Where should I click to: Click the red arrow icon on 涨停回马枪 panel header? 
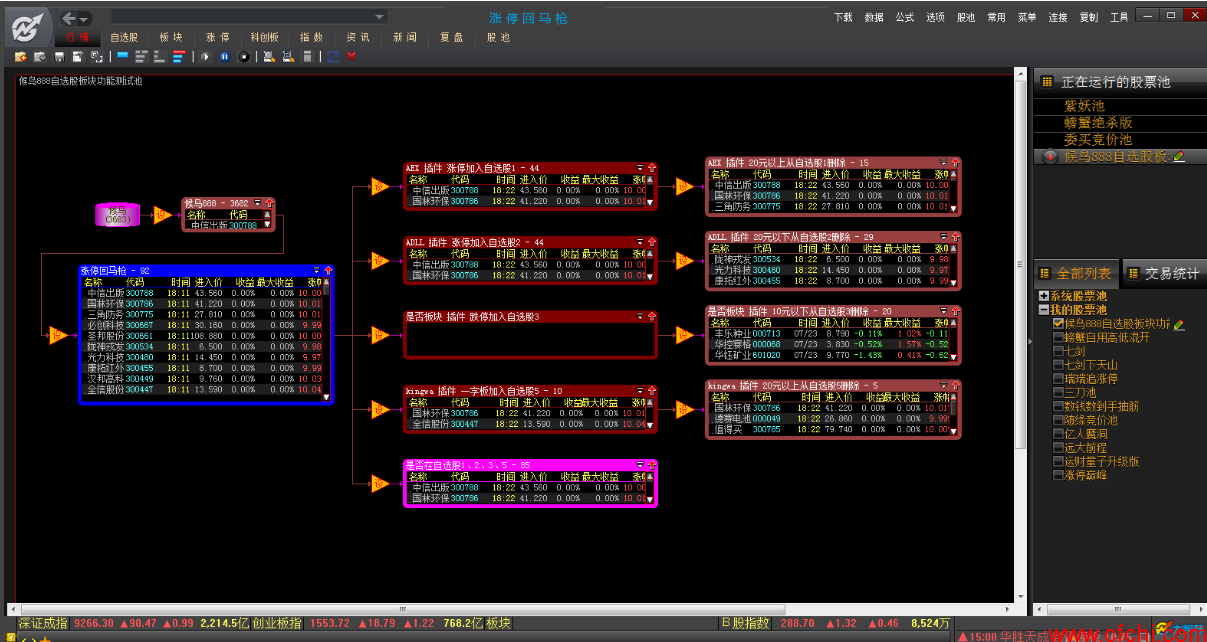click(327, 271)
